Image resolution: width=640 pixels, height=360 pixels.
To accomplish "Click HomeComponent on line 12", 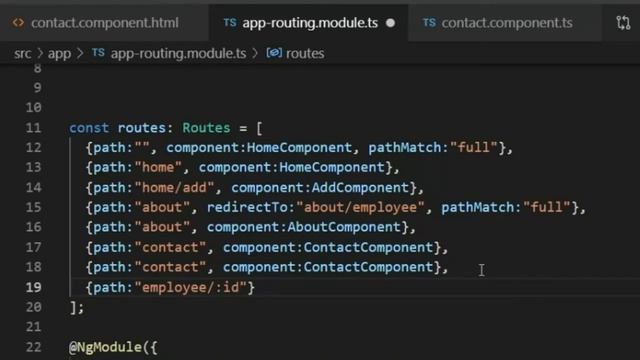I will click(299, 147).
